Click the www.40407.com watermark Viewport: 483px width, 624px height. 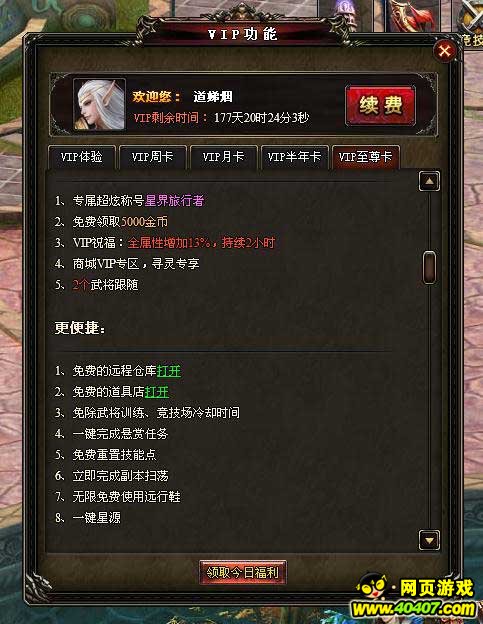pyautogui.click(x=414, y=608)
